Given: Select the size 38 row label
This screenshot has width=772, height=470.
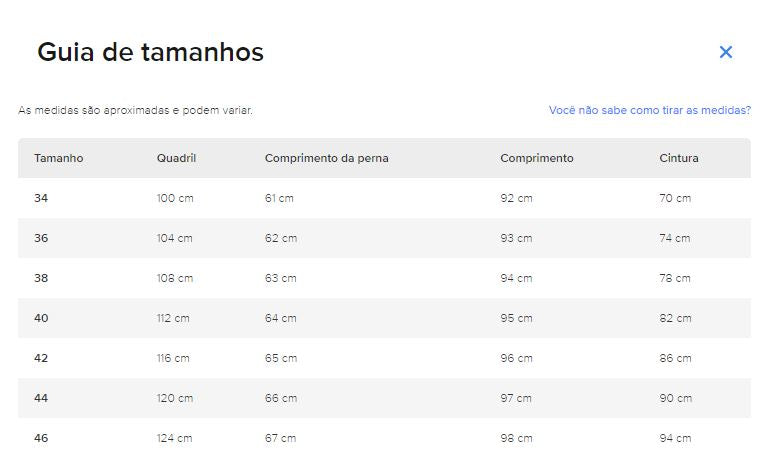Looking at the screenshot, I should click(41, 278).
